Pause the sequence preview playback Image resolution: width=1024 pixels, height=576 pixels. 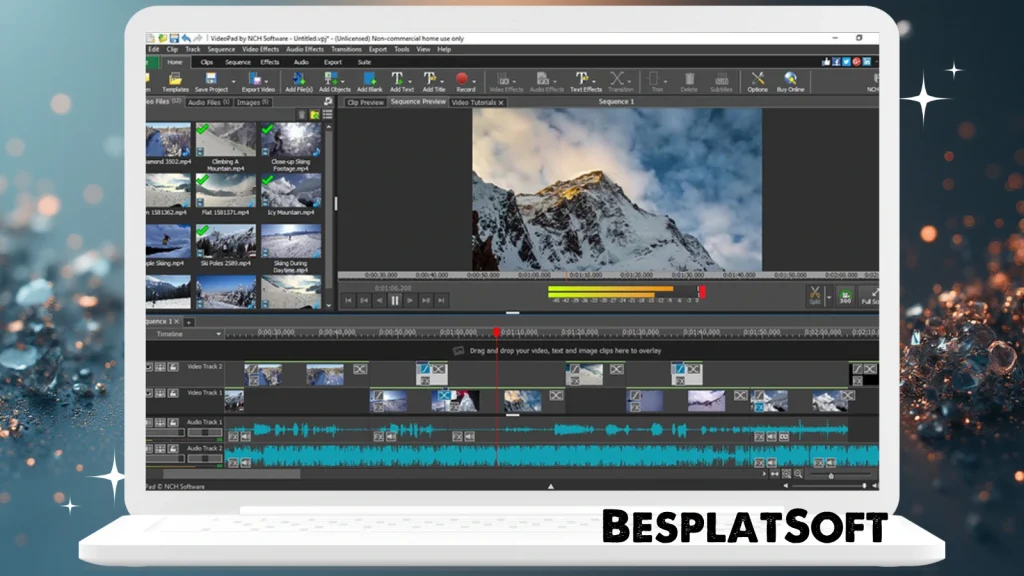[395, 299]
